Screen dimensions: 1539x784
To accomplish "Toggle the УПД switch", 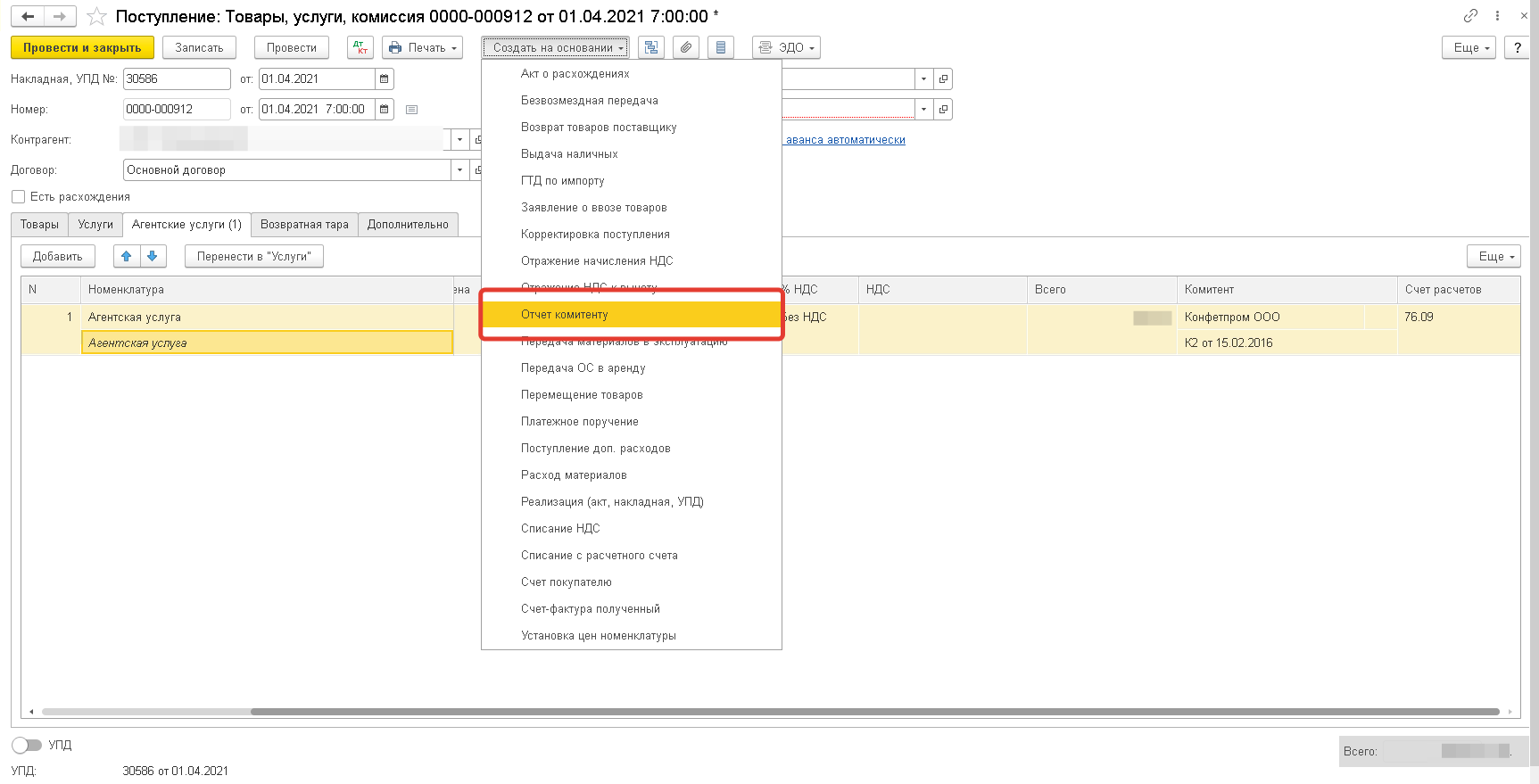I will click(27, 745).
